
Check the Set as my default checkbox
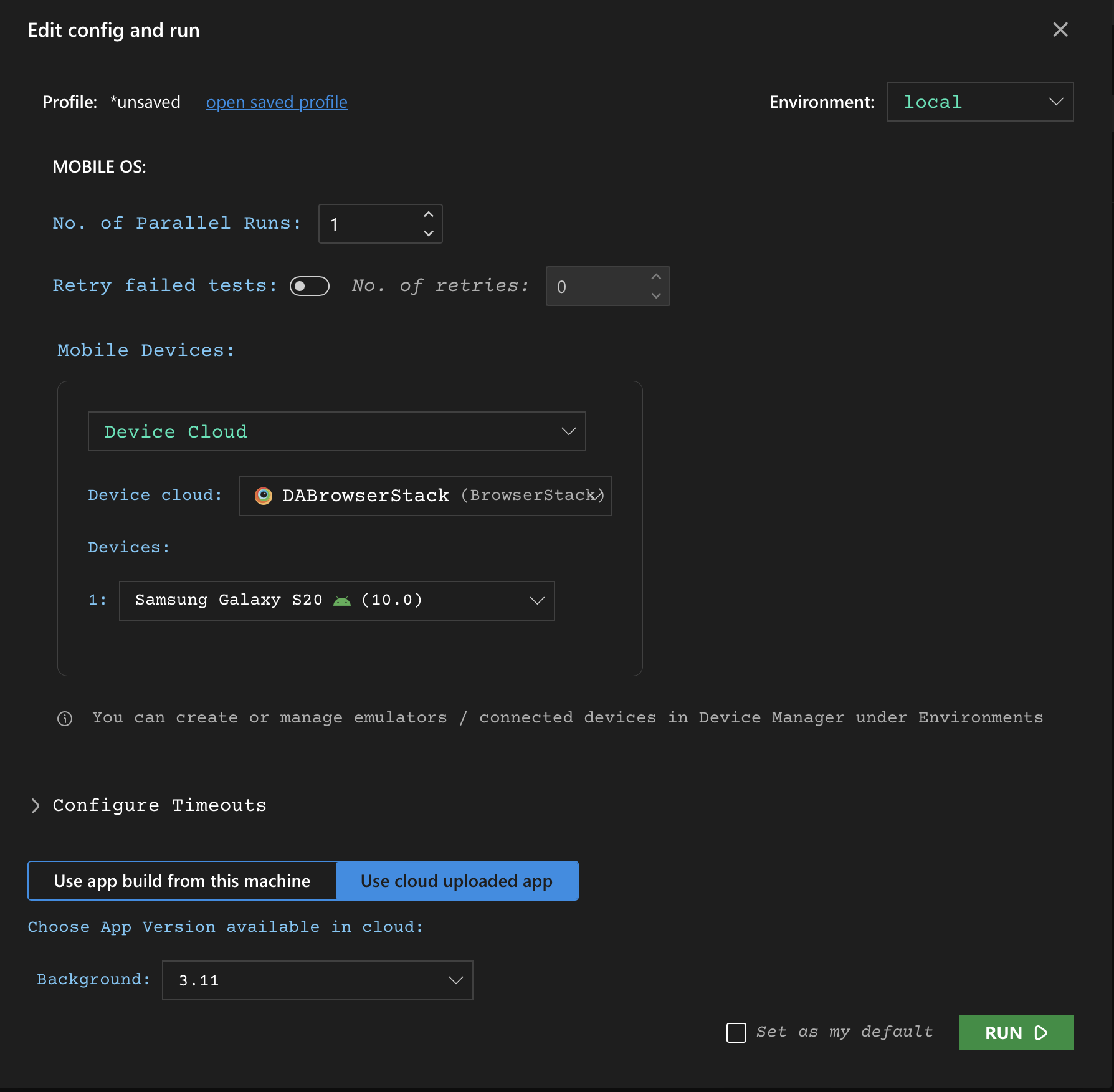(736, 1033)
